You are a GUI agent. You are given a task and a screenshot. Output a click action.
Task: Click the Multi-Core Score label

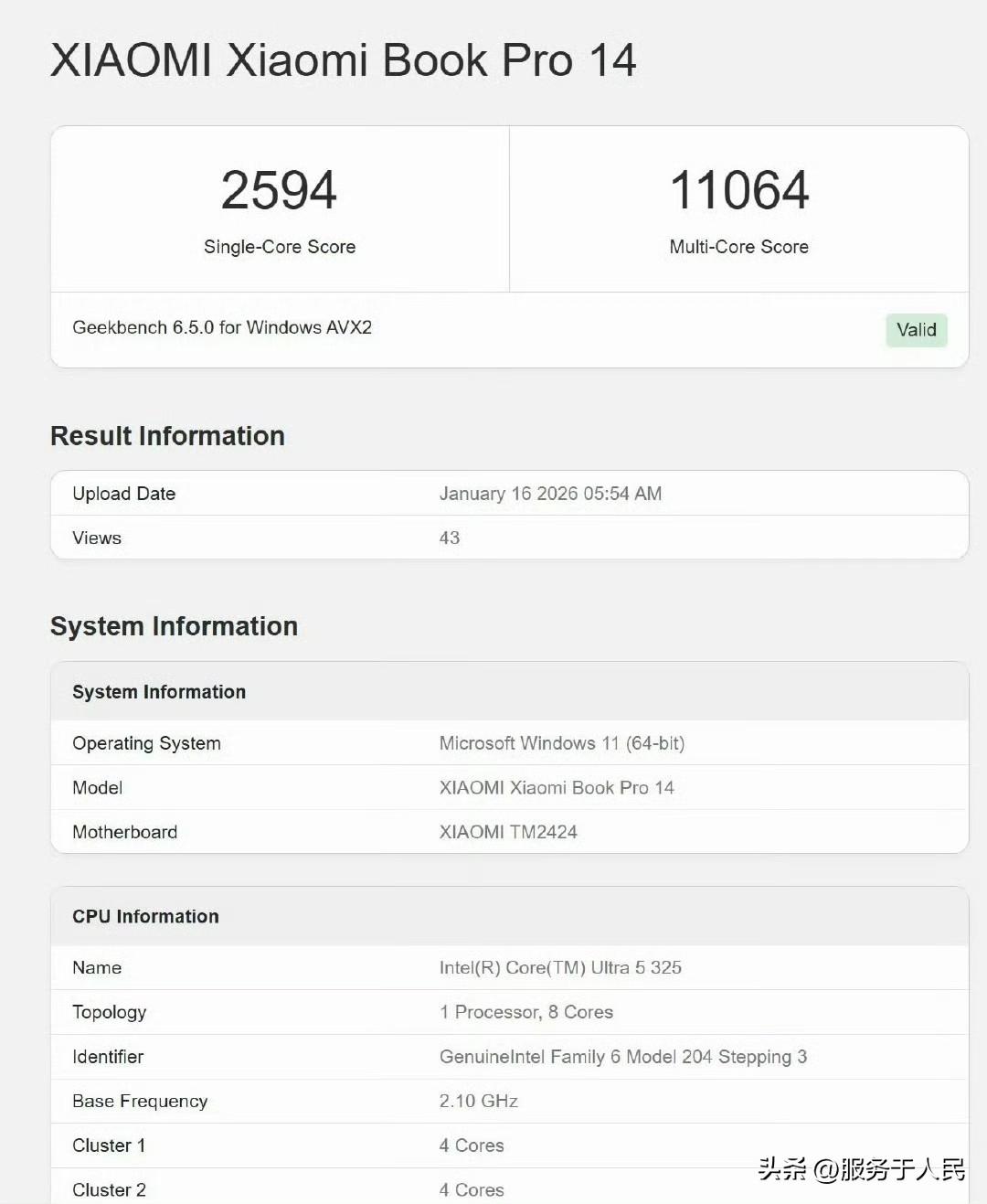click(738, 247)
